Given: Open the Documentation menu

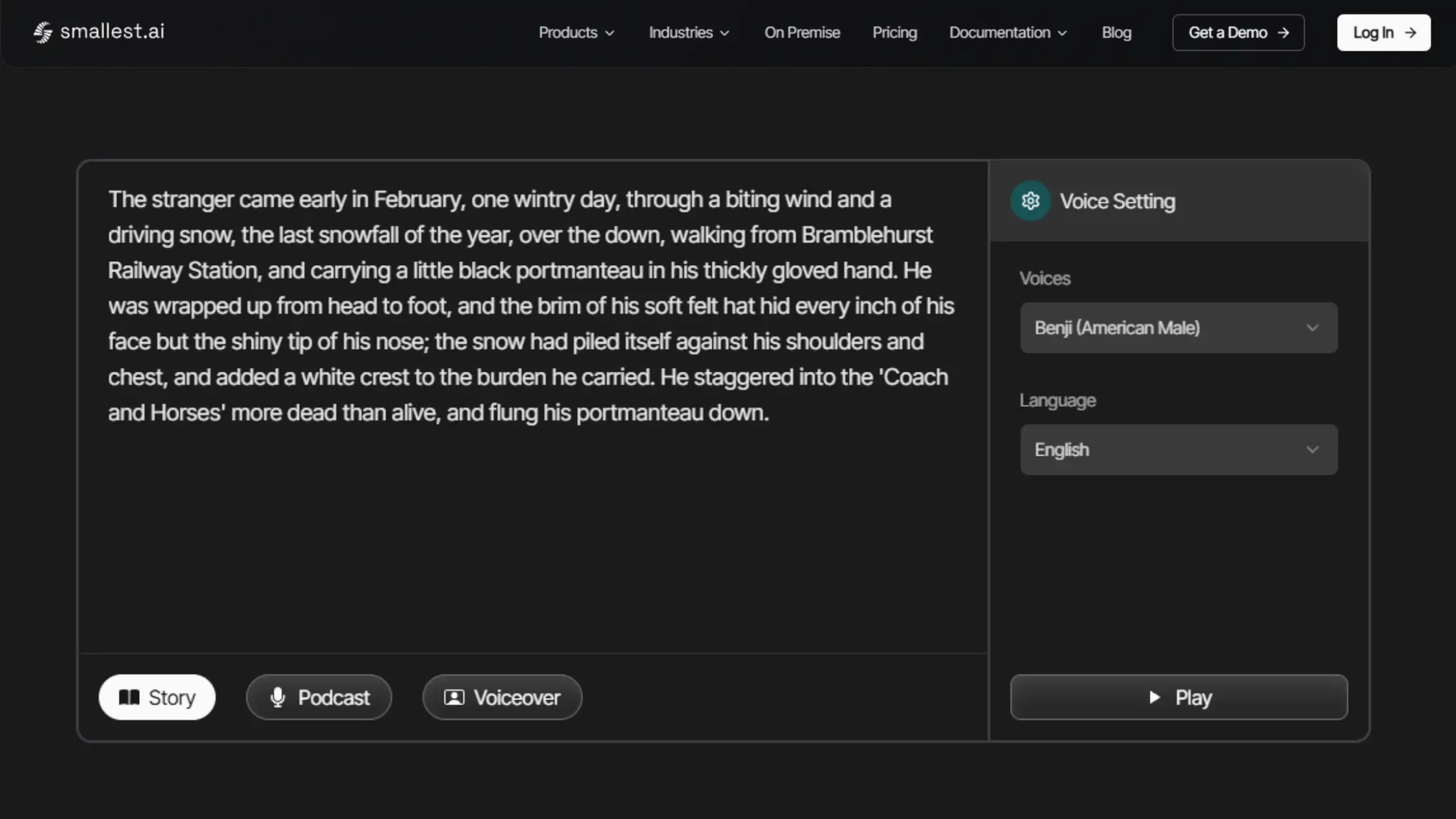Looking at the screenshot, I should 1007,32.
